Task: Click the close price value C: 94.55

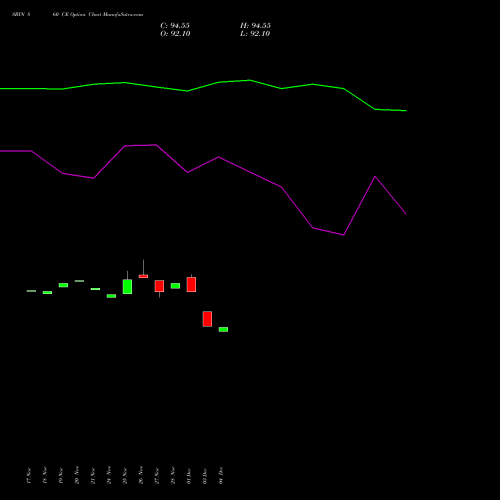Action: [175, 26]
